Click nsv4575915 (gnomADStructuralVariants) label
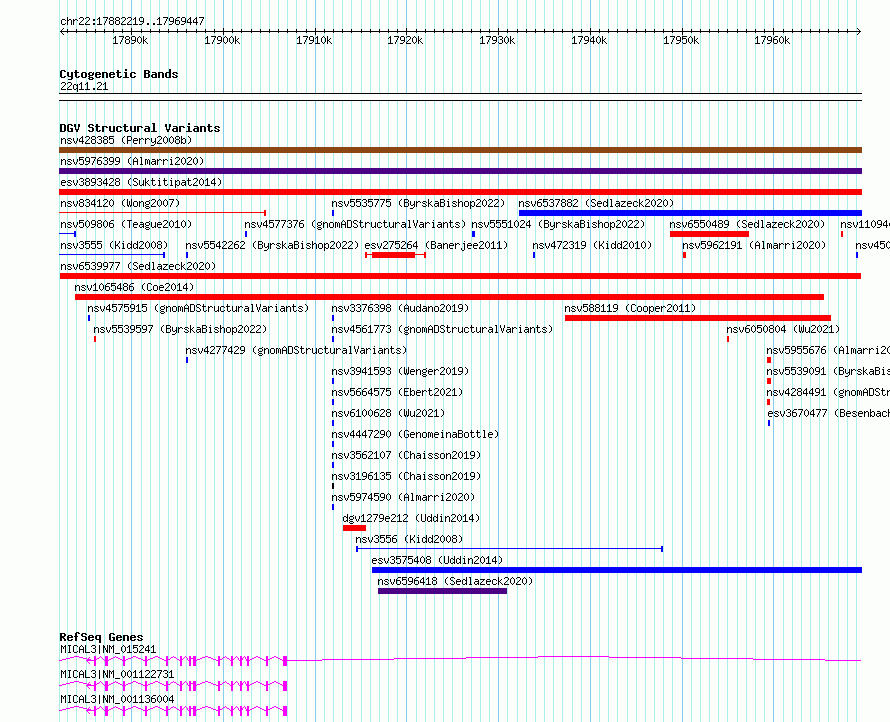Image resolution: width=890 pixels, height=722 pixels. coord(198,308)
